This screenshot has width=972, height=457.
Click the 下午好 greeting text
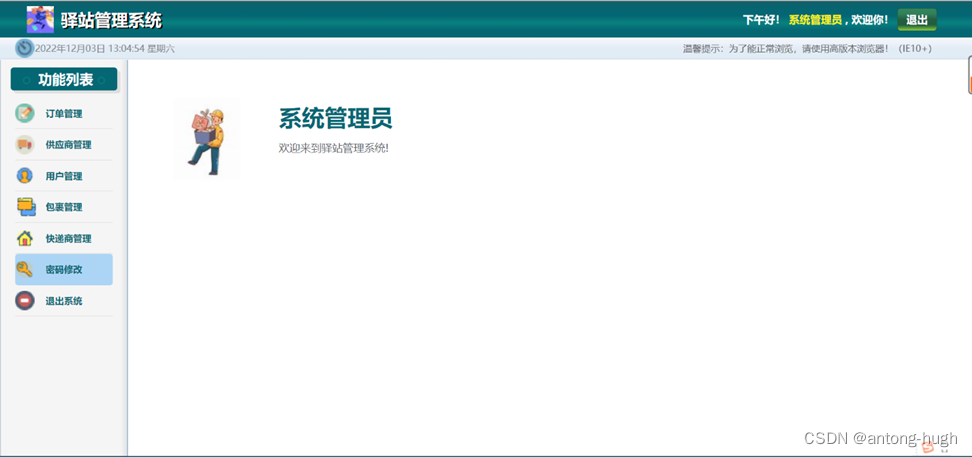pos(761,20)
